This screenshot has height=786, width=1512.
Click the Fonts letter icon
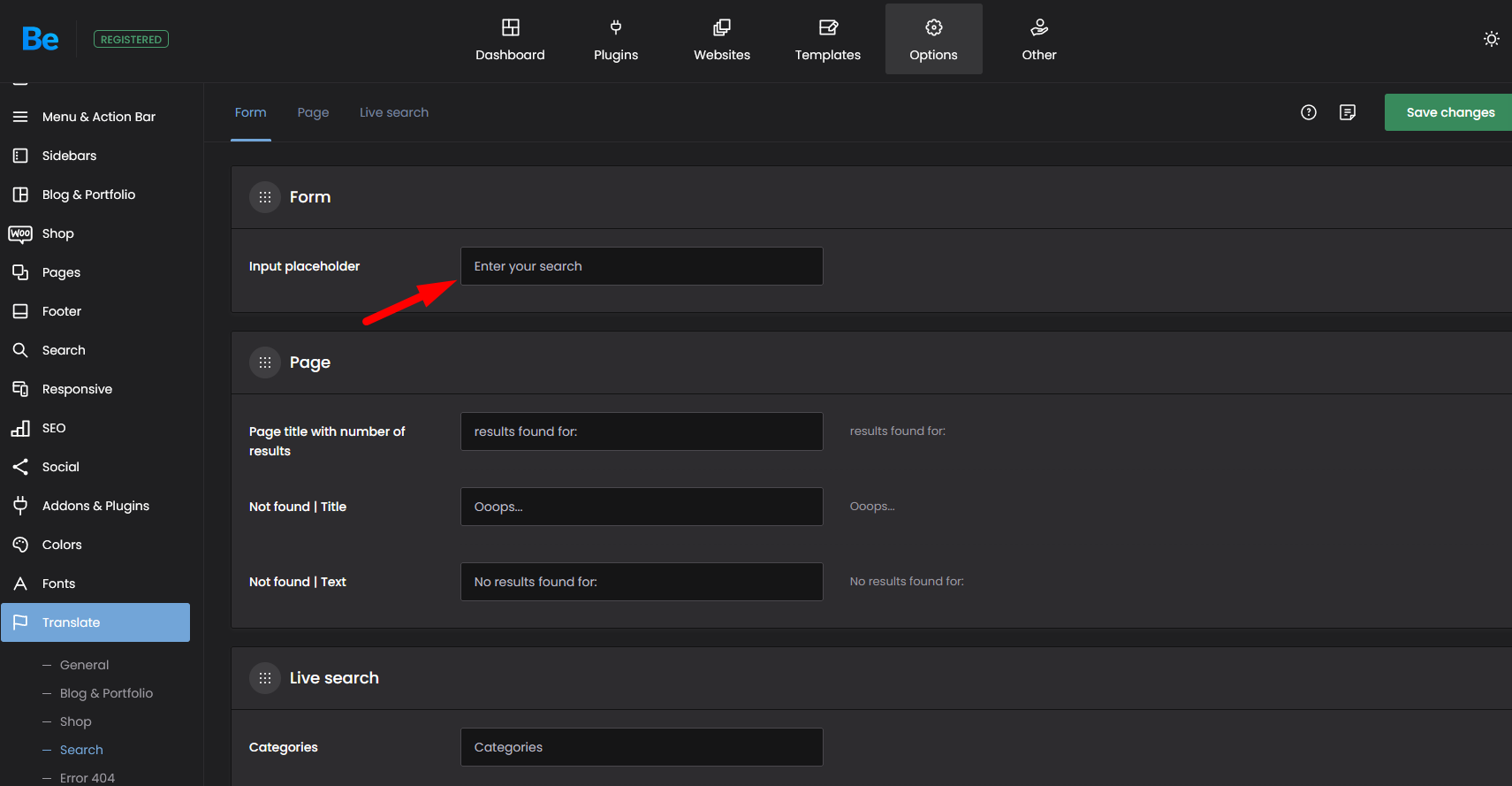(x=20, y=584)
